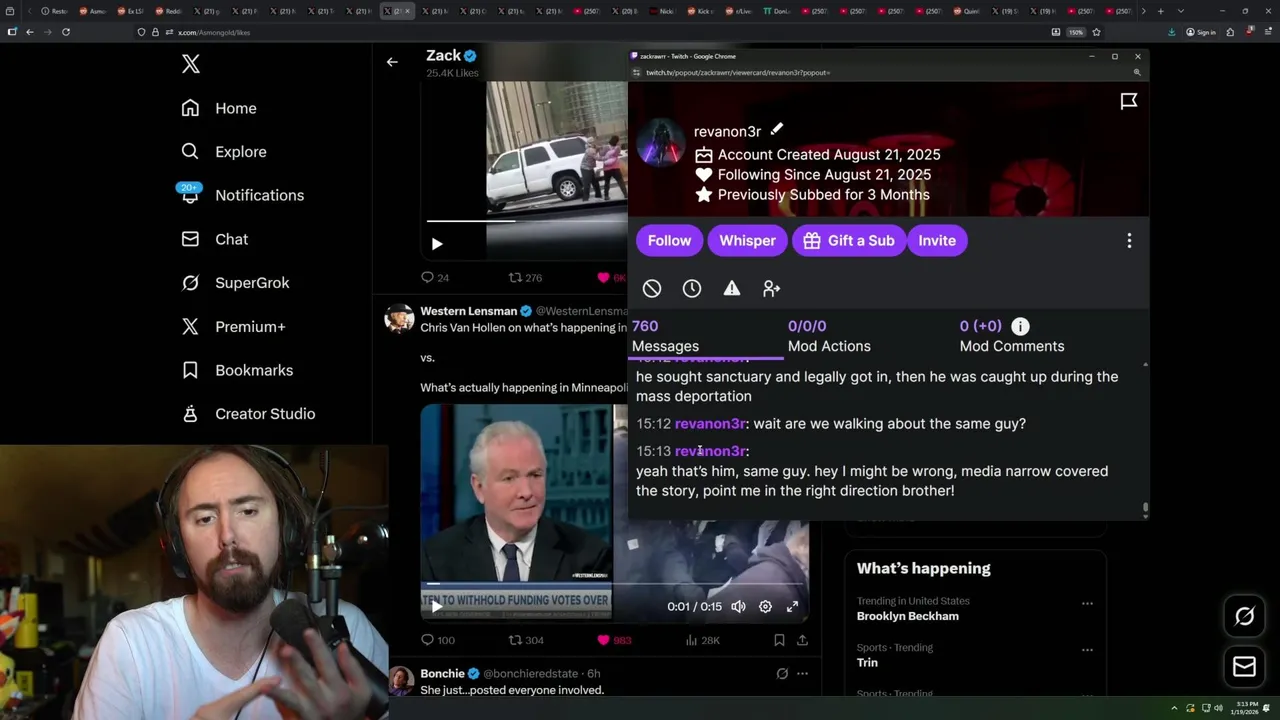Image resolution: width=1280 pixels, height=720 pixels.
Task: Click the warn user triangle icon
Action: [x=732, y=288]
